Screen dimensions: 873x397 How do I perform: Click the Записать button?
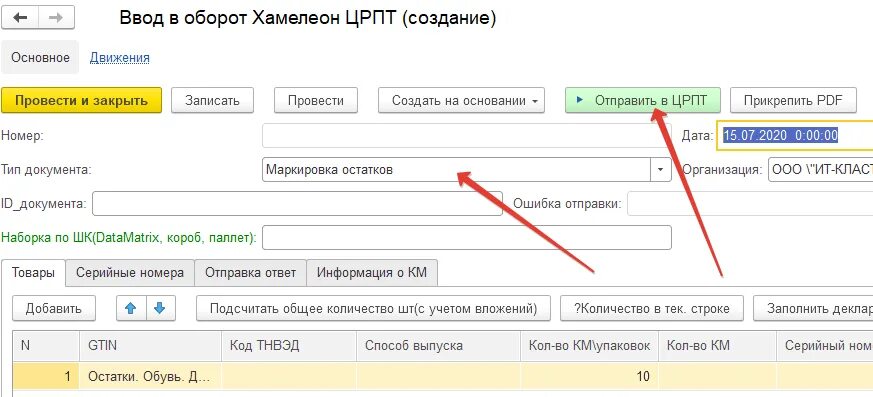tap(212, 100)
